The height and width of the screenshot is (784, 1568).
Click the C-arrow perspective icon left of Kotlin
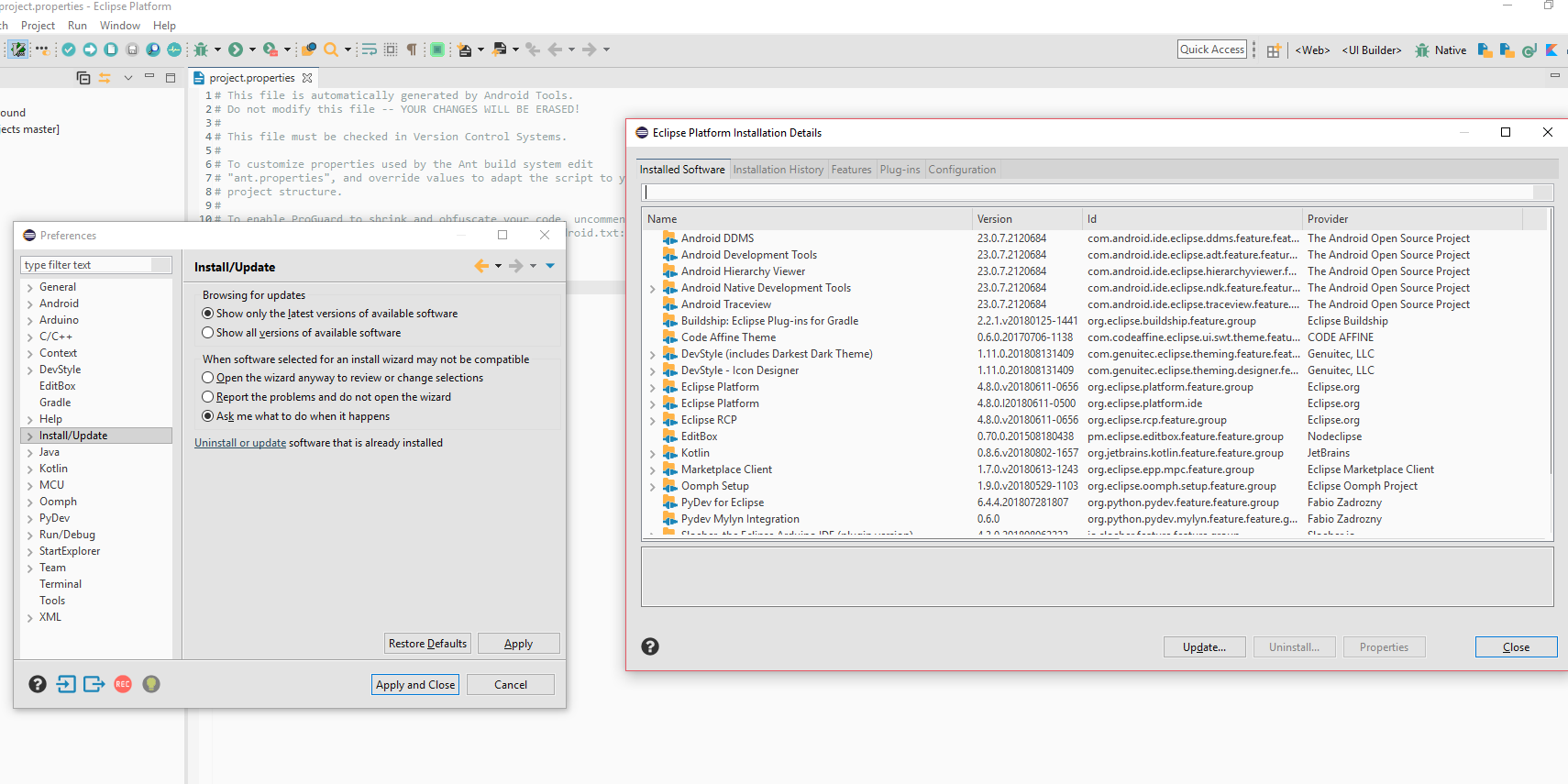pos(1529,50)
